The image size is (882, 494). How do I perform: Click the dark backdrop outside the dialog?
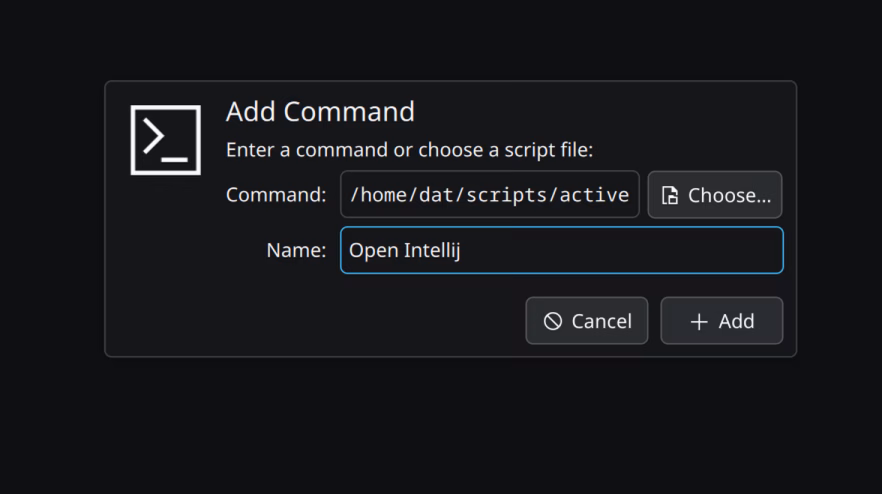[440, 430]
